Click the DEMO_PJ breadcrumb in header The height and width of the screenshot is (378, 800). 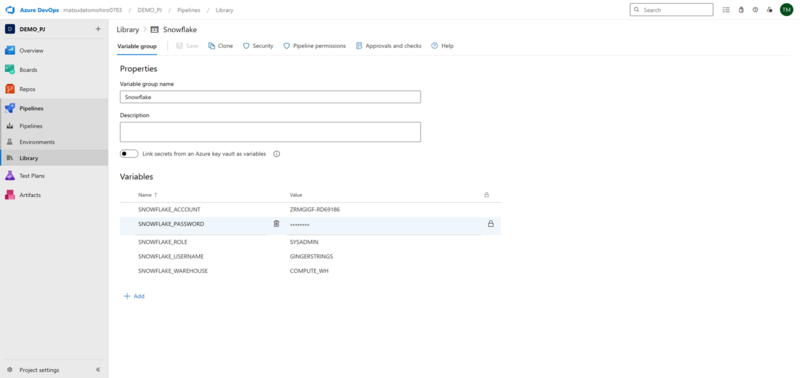(149, 10)
